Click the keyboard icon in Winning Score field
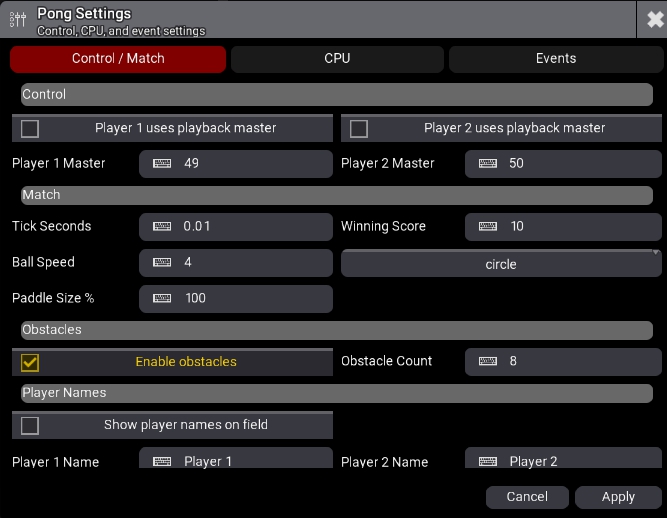 [488, 226]
